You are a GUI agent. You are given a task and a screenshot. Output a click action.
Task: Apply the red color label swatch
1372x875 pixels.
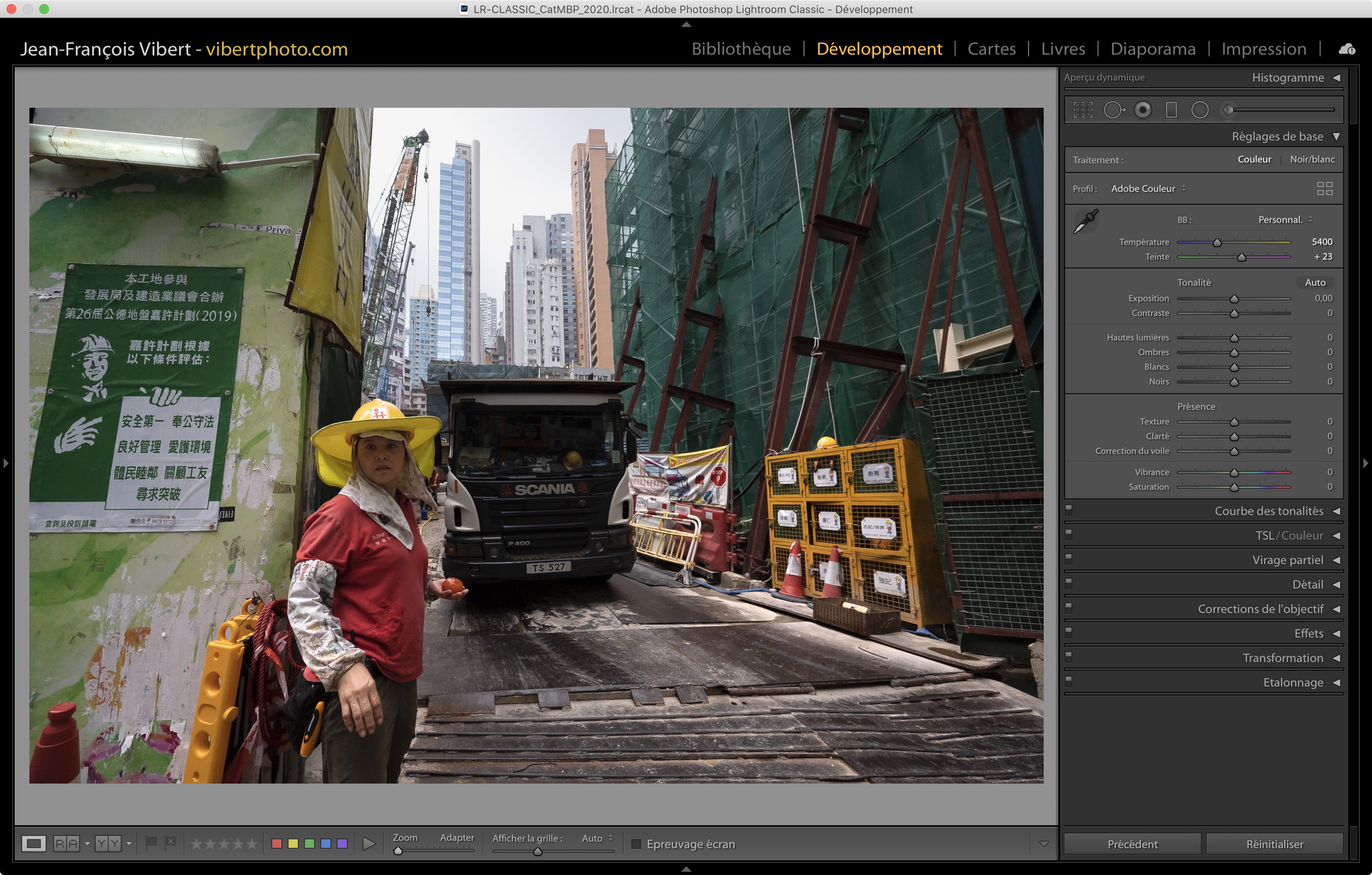point(277,844)
